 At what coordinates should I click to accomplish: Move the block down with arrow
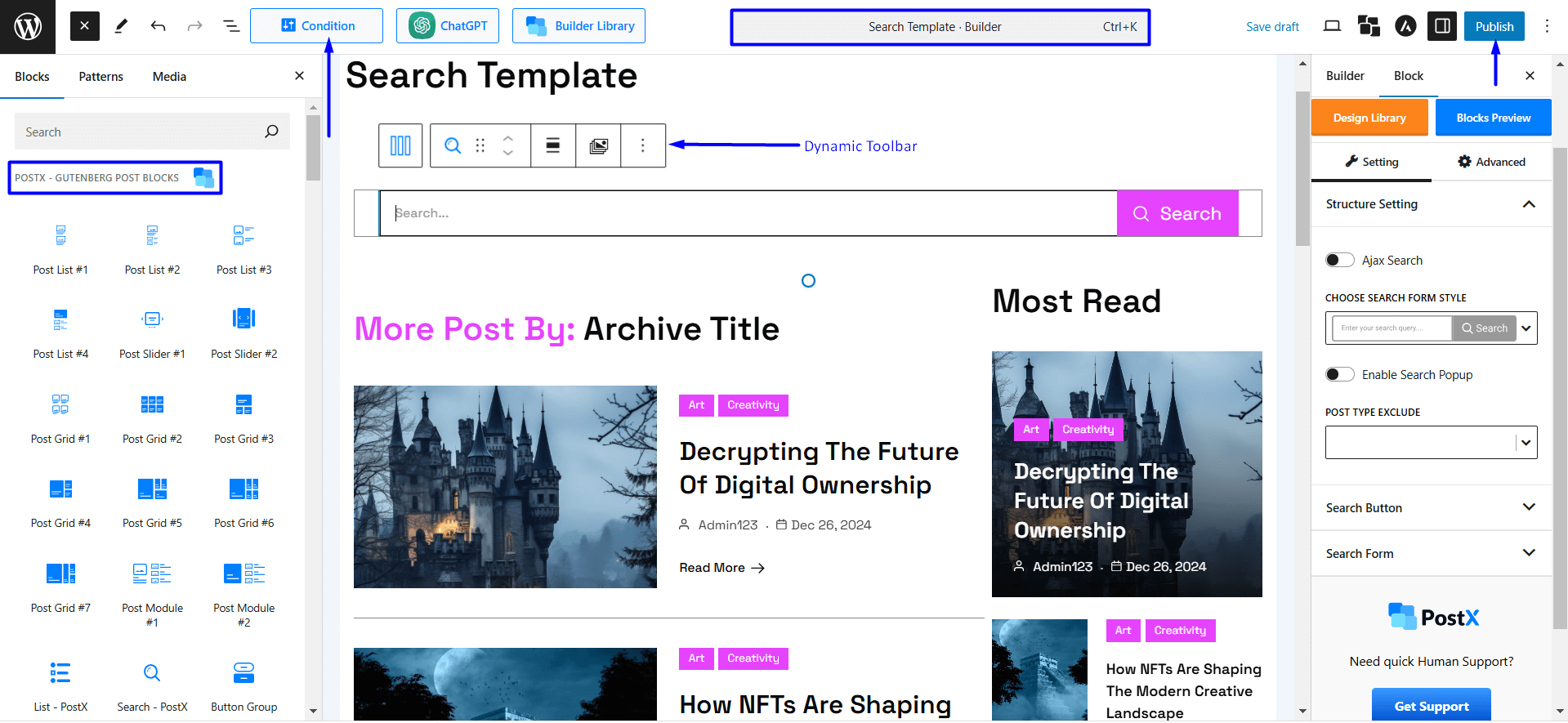click(x=508, y=154)
